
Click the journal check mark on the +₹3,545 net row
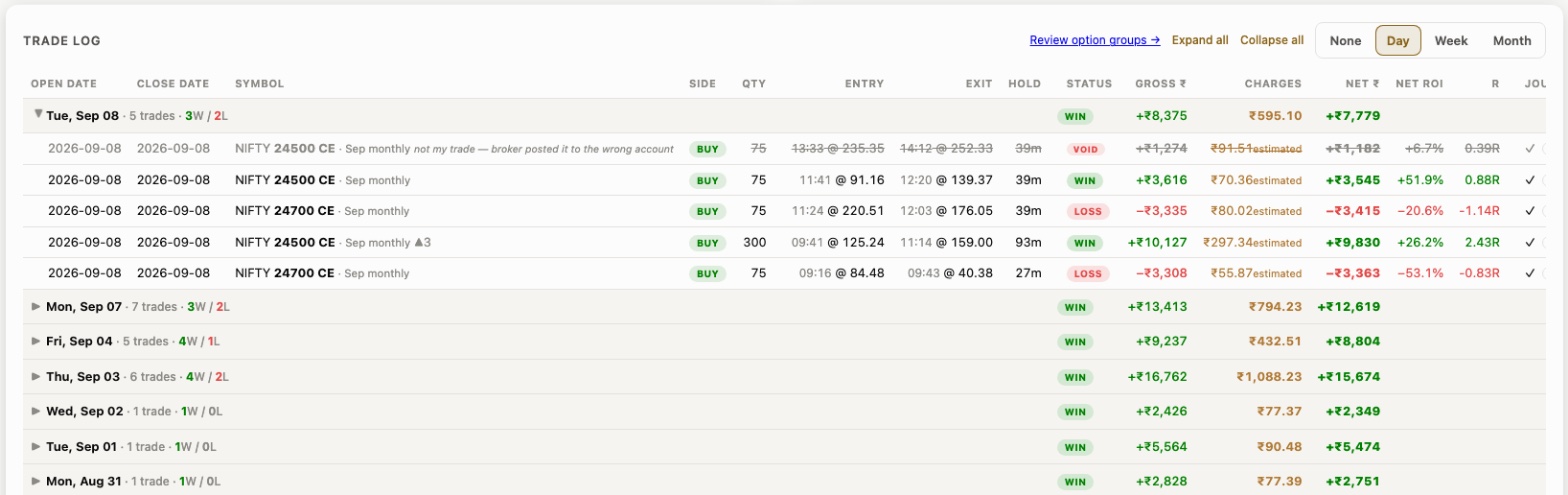[1530, 181]
